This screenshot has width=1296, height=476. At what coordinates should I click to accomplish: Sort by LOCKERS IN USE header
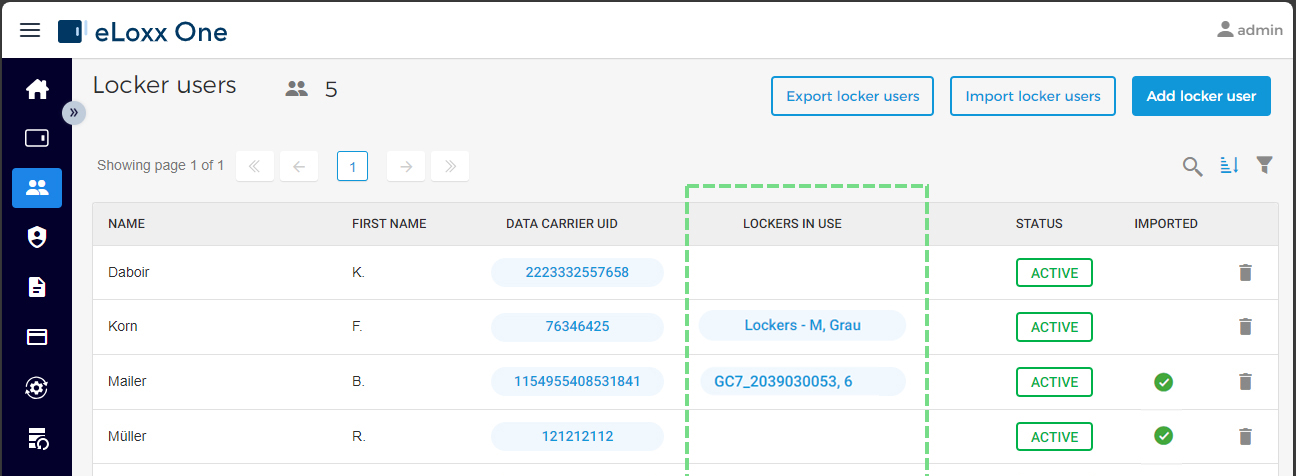pos(792,224)
